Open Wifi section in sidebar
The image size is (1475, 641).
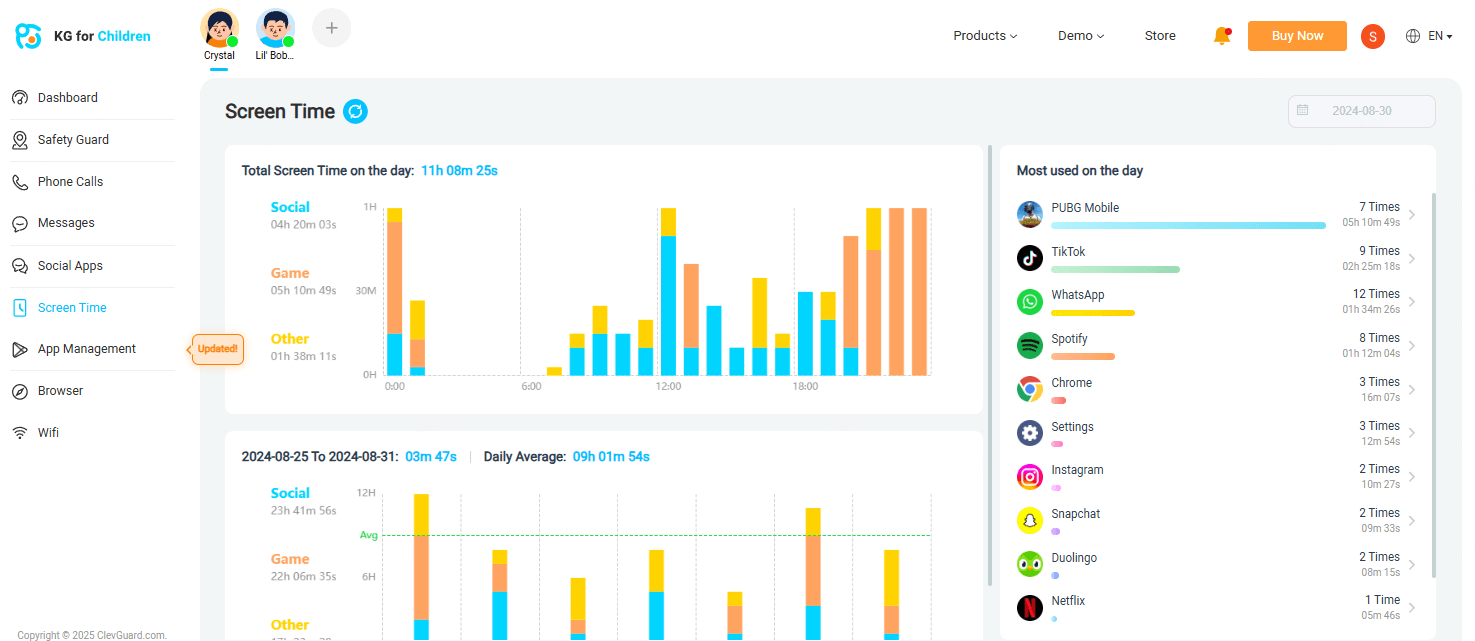(48, 433)
